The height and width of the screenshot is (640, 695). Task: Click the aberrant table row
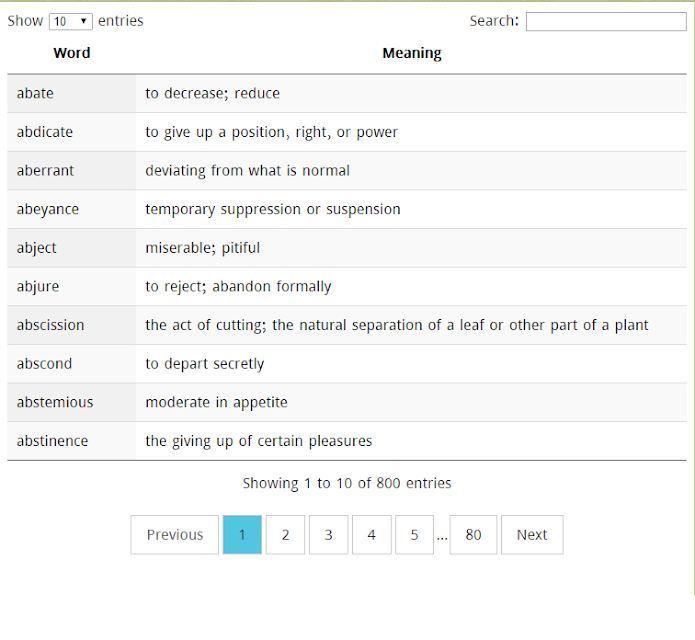(347, 171)
